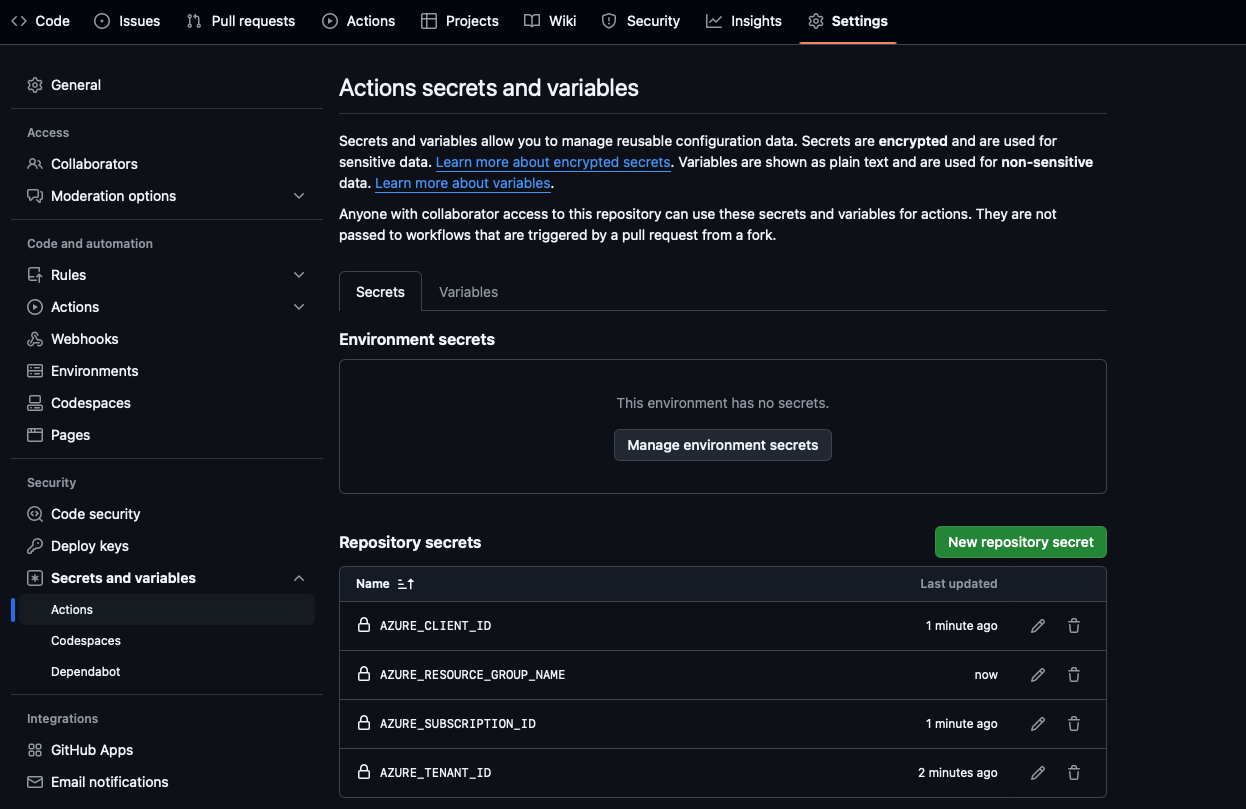1246x809 pixels.
Task: Delete AZURE_TENANT_ID via trash icon
Action: coord(1073,772)
